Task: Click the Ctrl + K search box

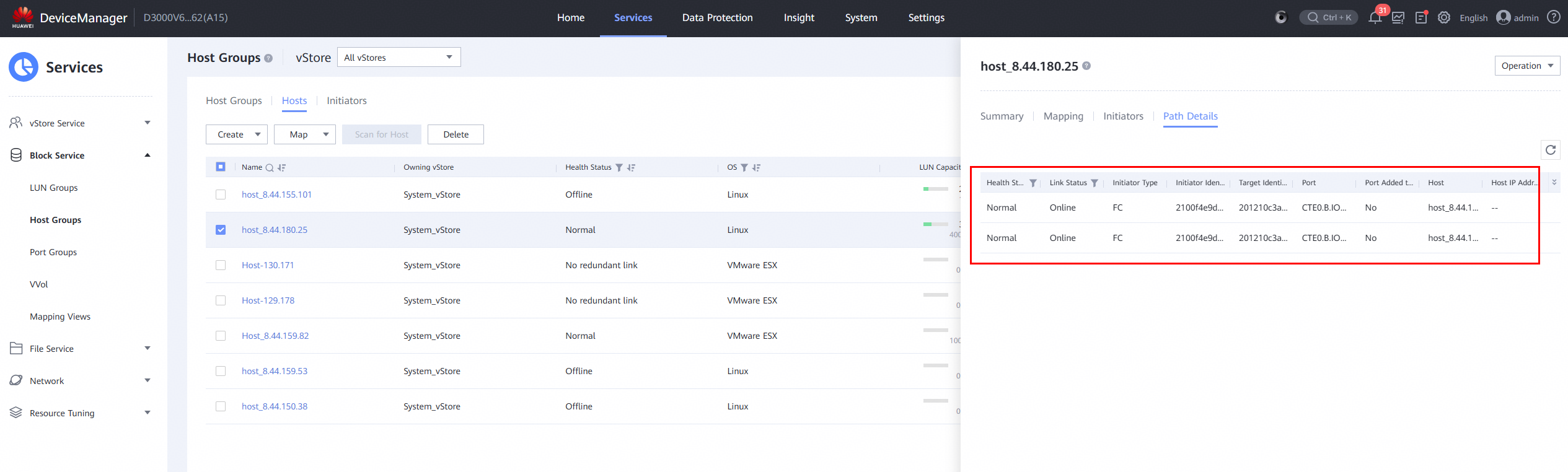Action: pyautogui.click(x=1328, y=17)
